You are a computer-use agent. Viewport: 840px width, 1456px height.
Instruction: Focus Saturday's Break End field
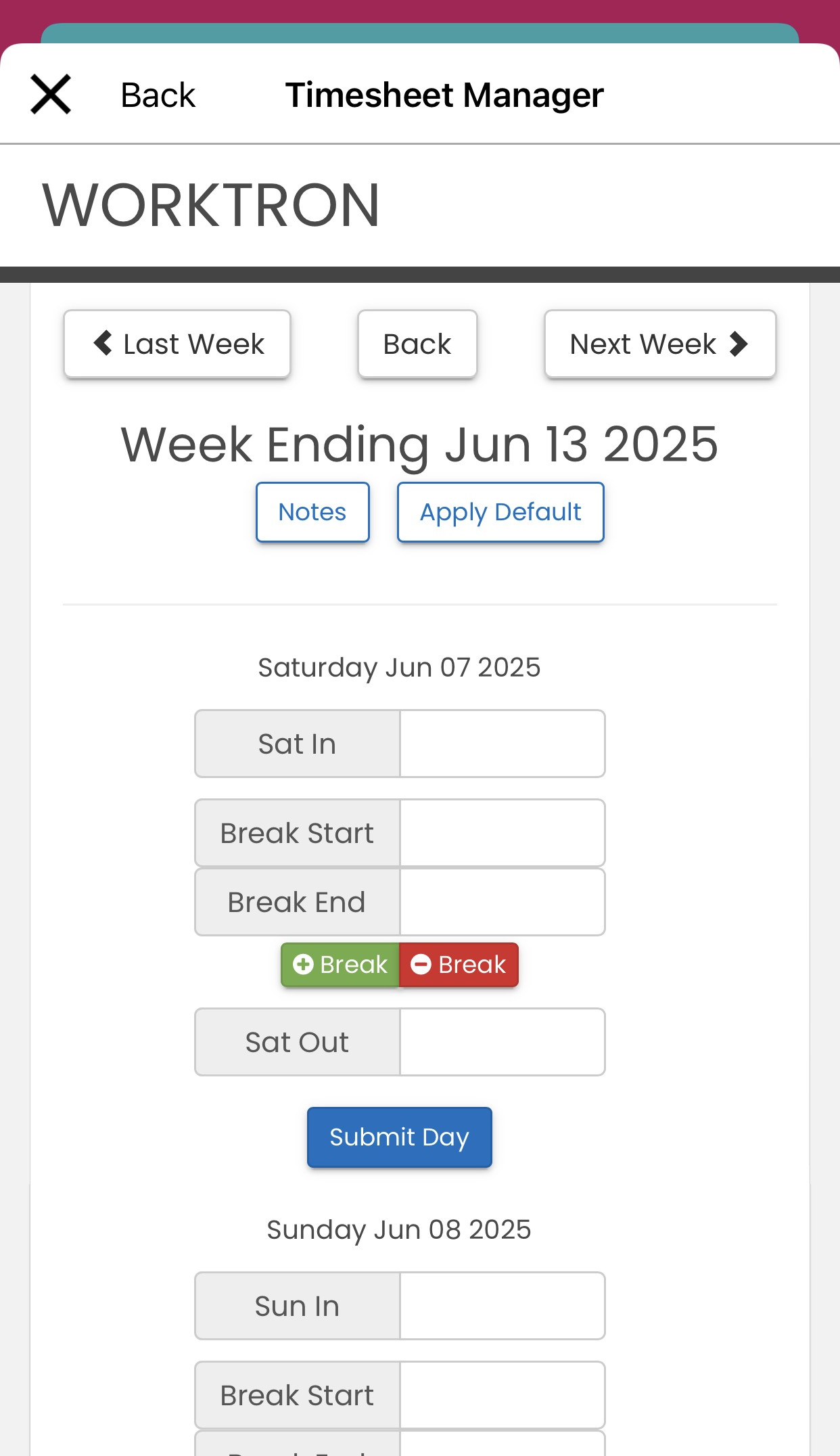(503, 902)
